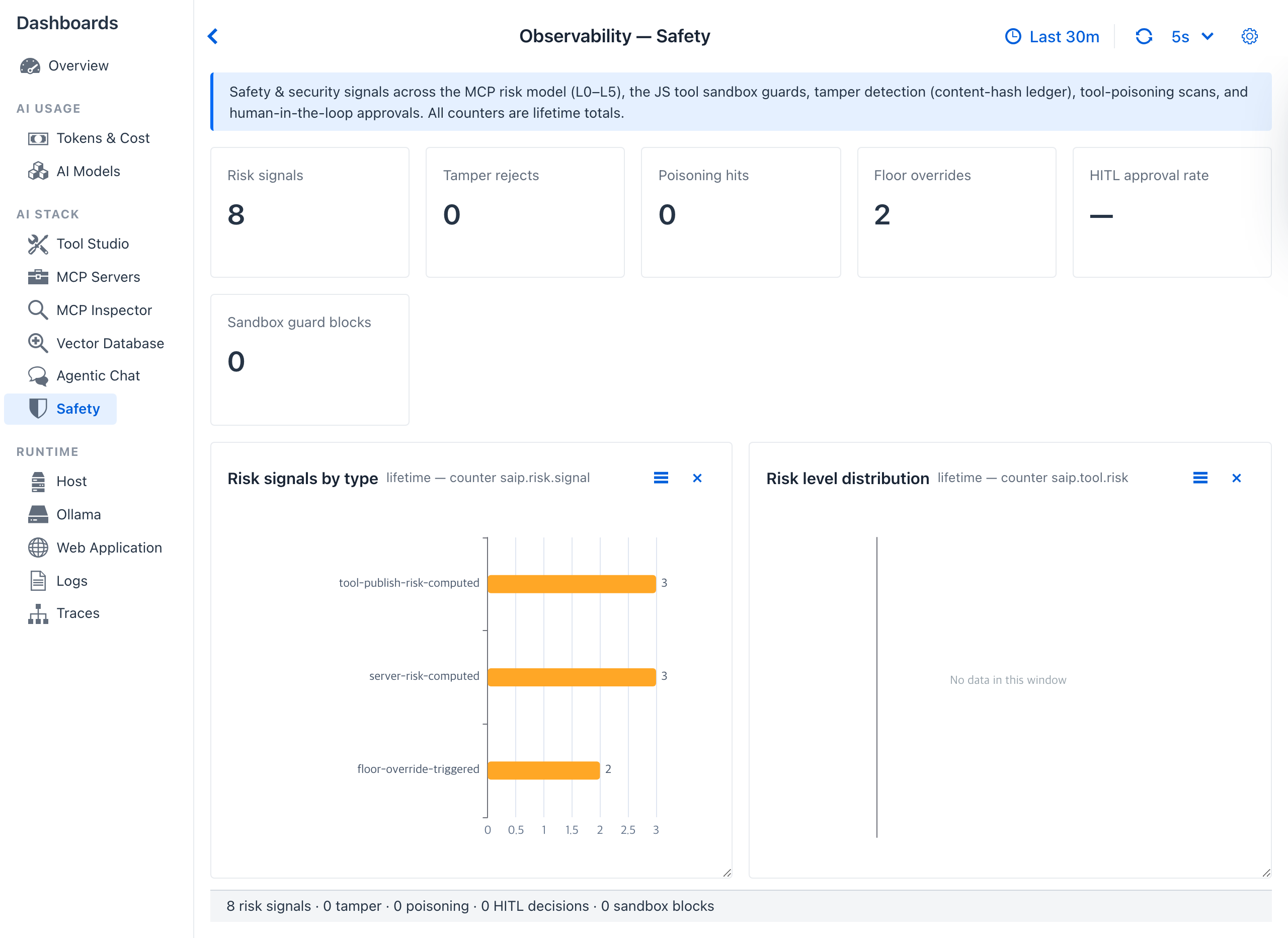Open the Last 30m time range picker
This screenshot has width=1288, height=938.
[1053, 36]
